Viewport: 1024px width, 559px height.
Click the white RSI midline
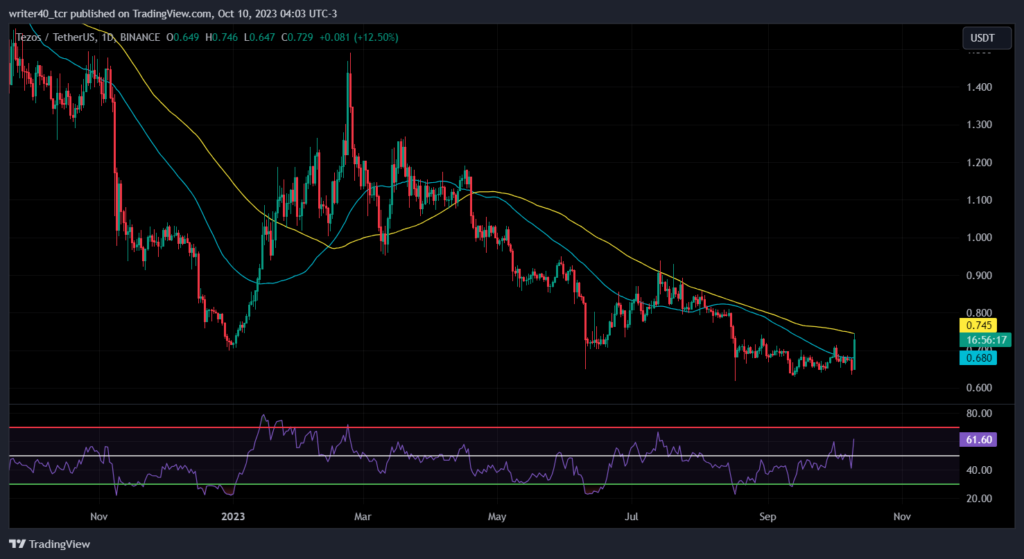coord(483,456)
